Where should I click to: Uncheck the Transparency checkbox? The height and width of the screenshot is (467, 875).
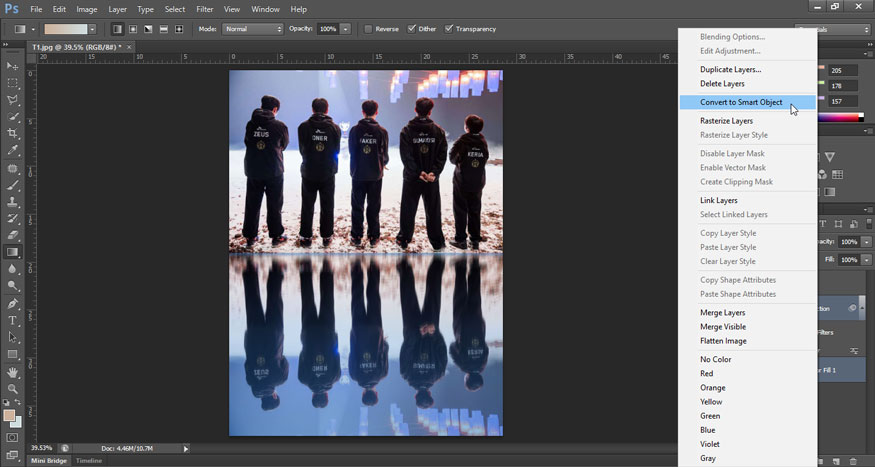click(449, 29)
